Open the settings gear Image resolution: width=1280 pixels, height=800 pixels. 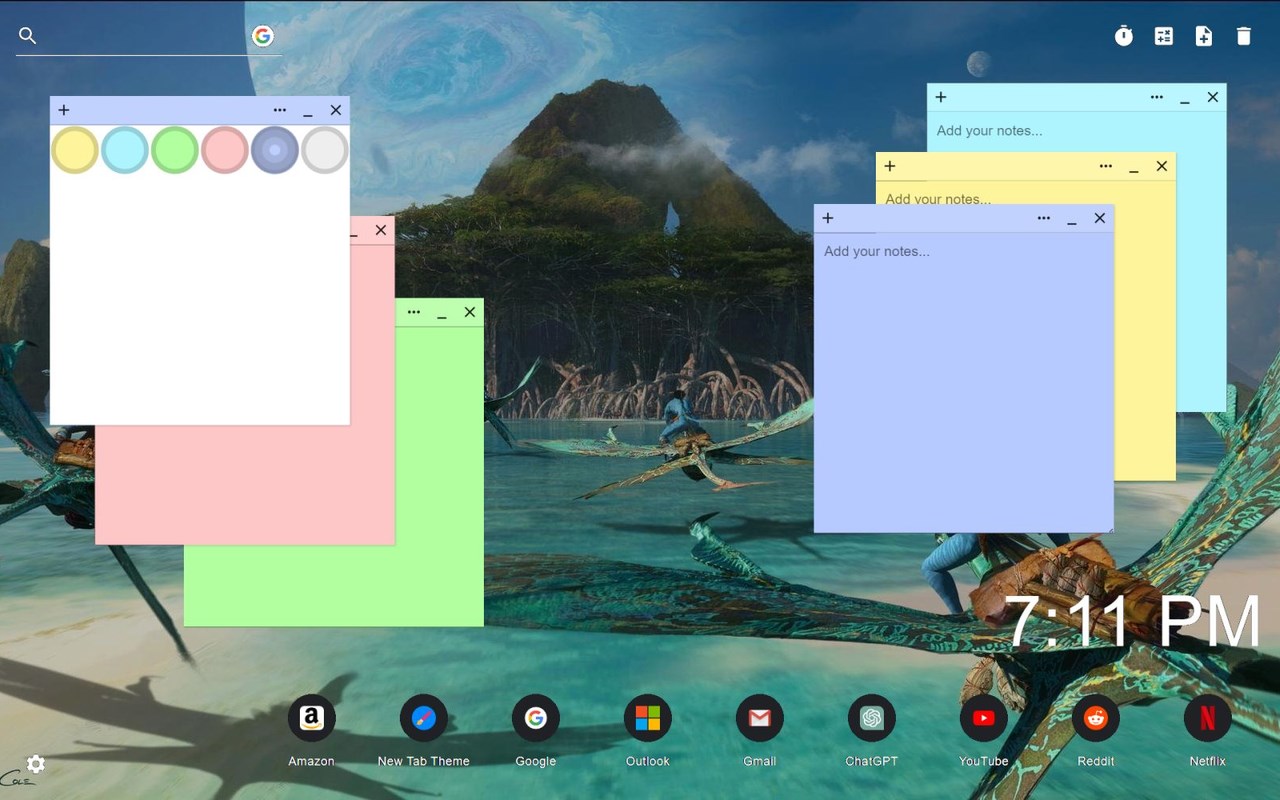coord(36,764)
